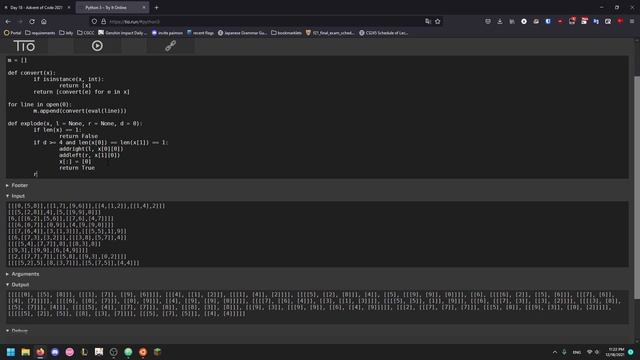
Task: Go to the browser home page
Action: [44, 21]
